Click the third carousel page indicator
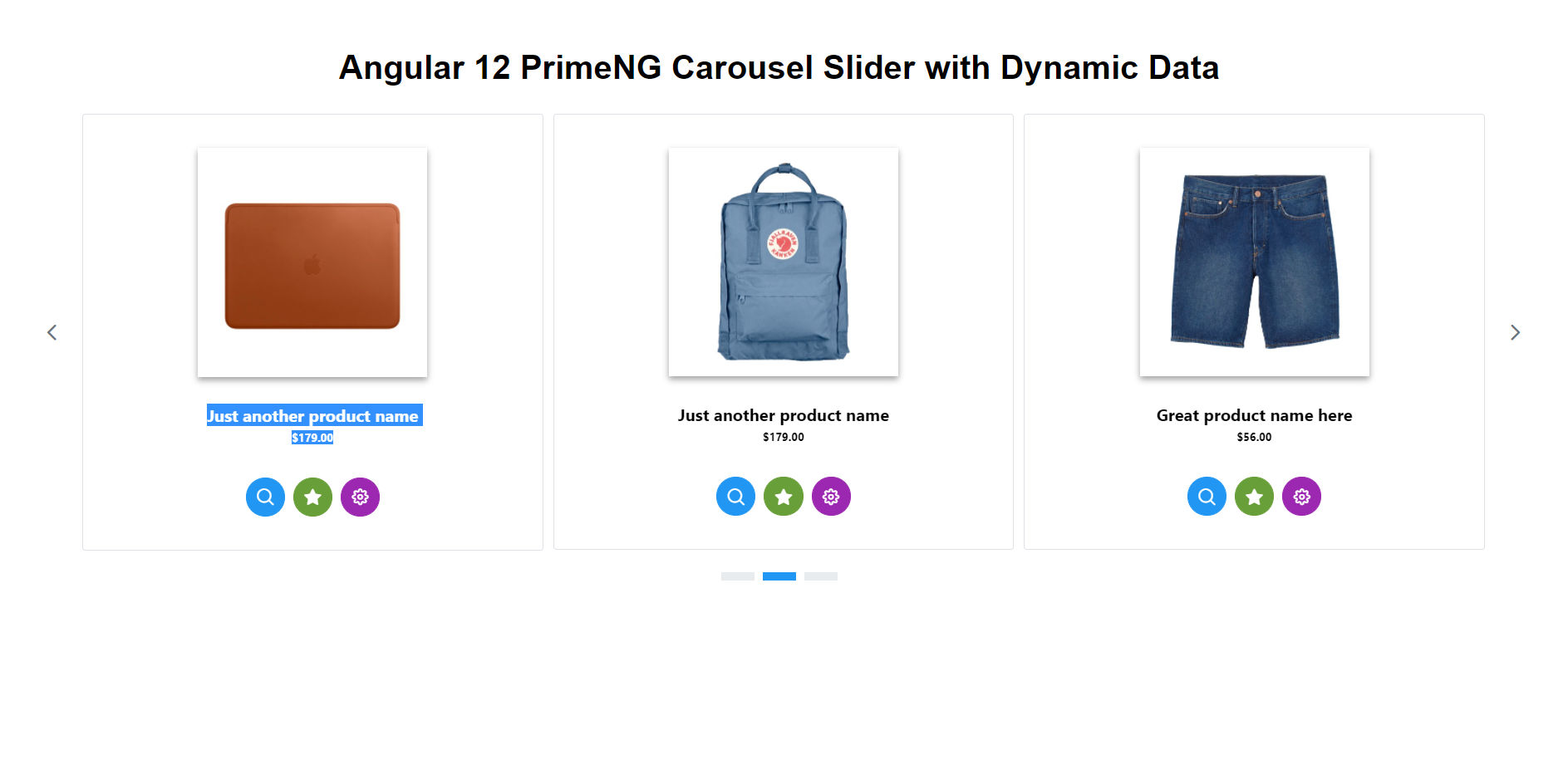The width and height of the screenshot is (1568, 784). tap(821, 576)
